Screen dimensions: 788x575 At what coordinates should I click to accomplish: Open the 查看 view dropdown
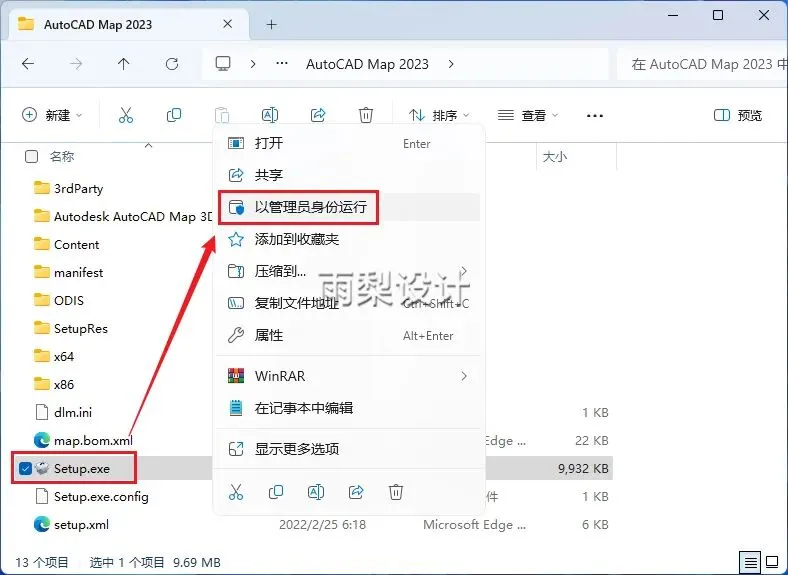tap(528, 115)
